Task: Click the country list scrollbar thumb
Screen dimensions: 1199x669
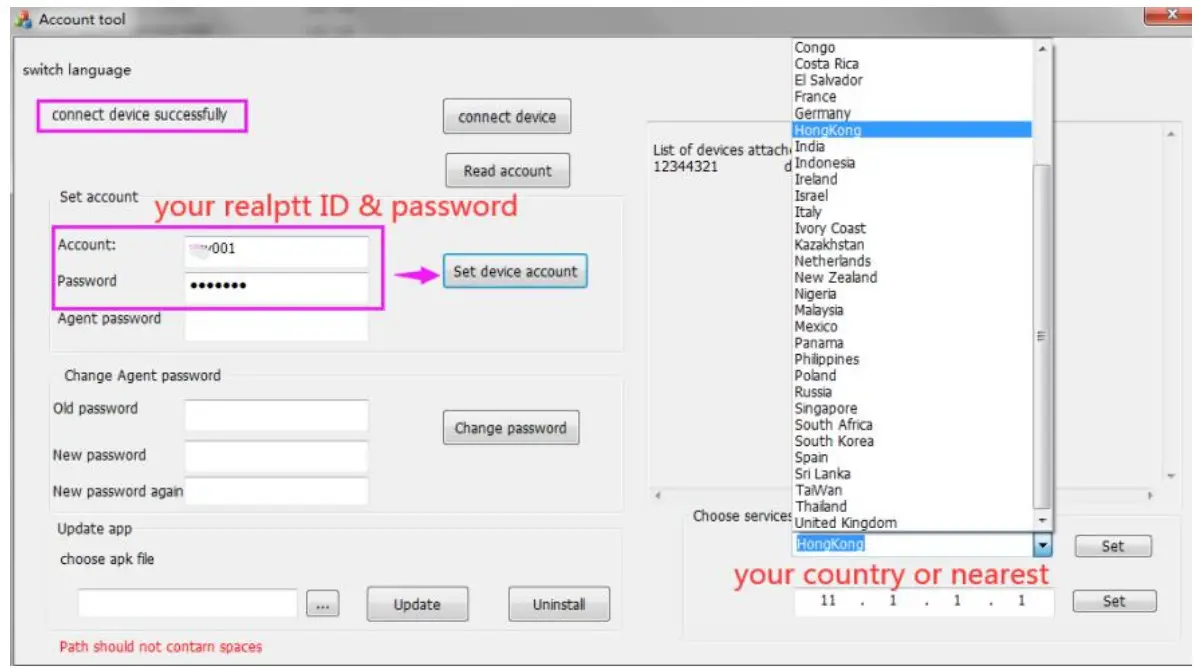Action: (1041, 336)
